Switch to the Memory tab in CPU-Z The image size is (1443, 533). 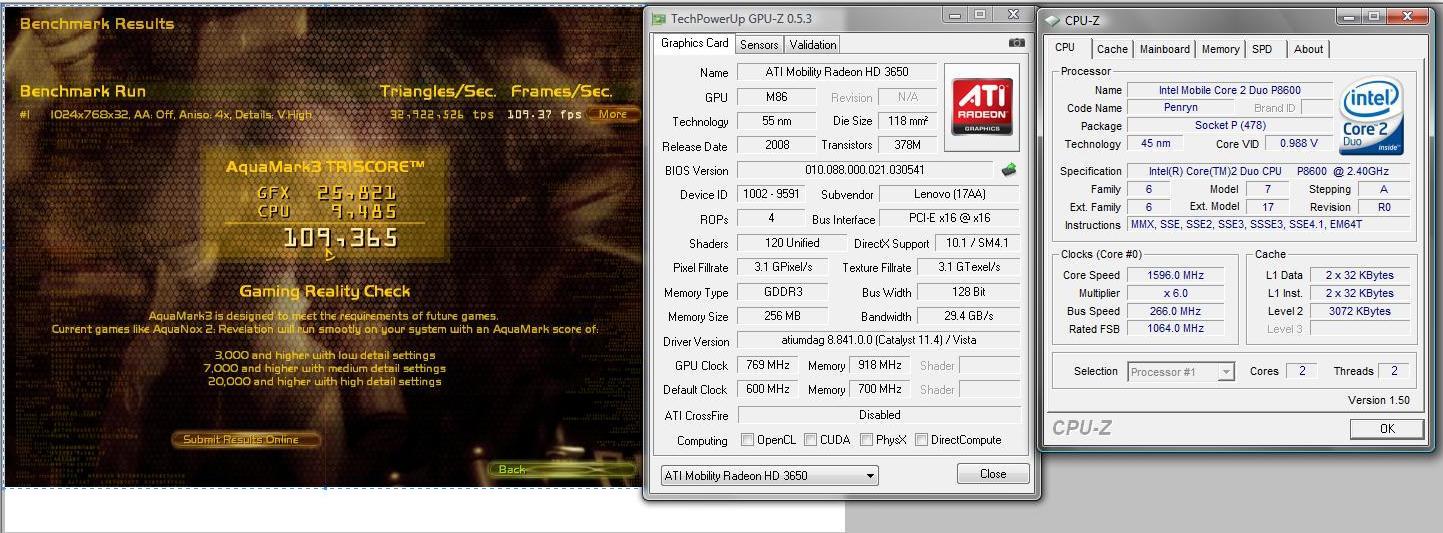click(1220, 49)
